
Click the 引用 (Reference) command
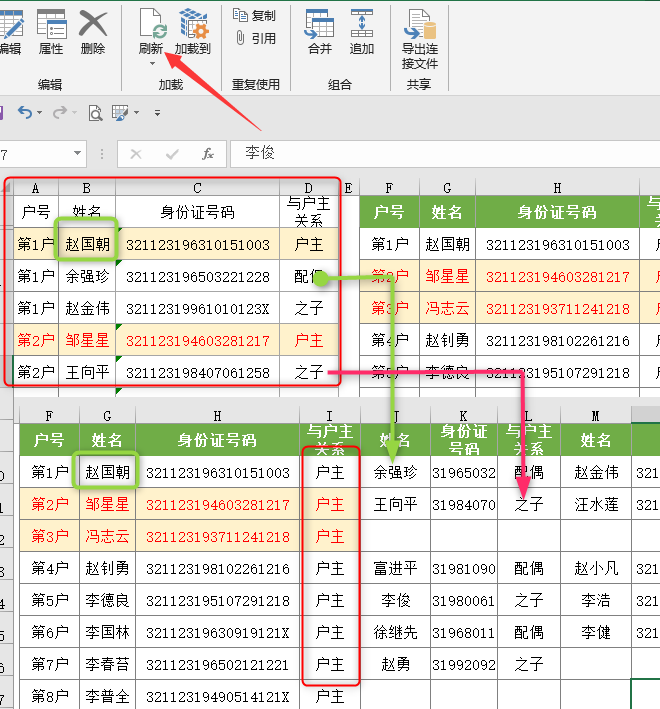(255, 38)
